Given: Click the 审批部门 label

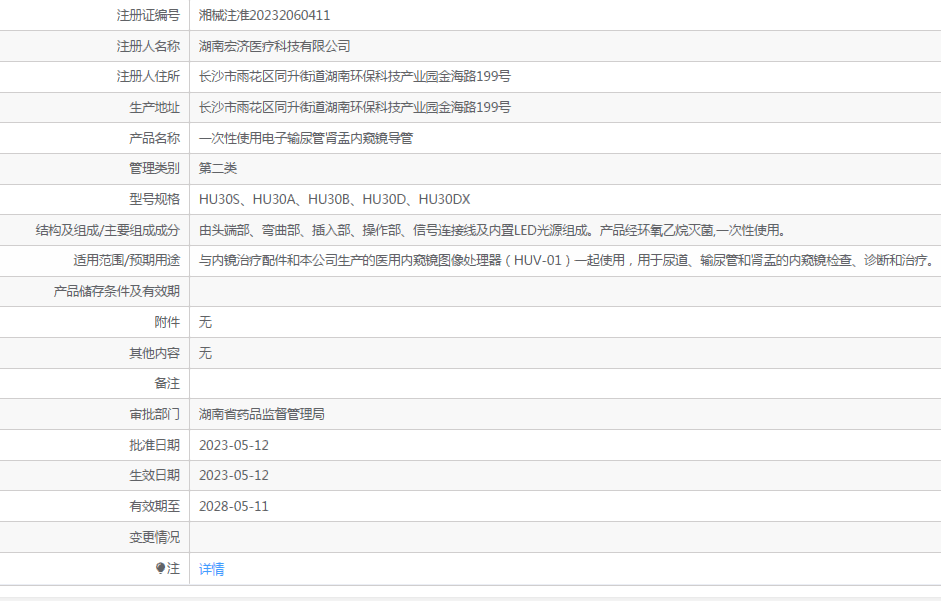Looking at the screenshot, I should coord(155,414).
